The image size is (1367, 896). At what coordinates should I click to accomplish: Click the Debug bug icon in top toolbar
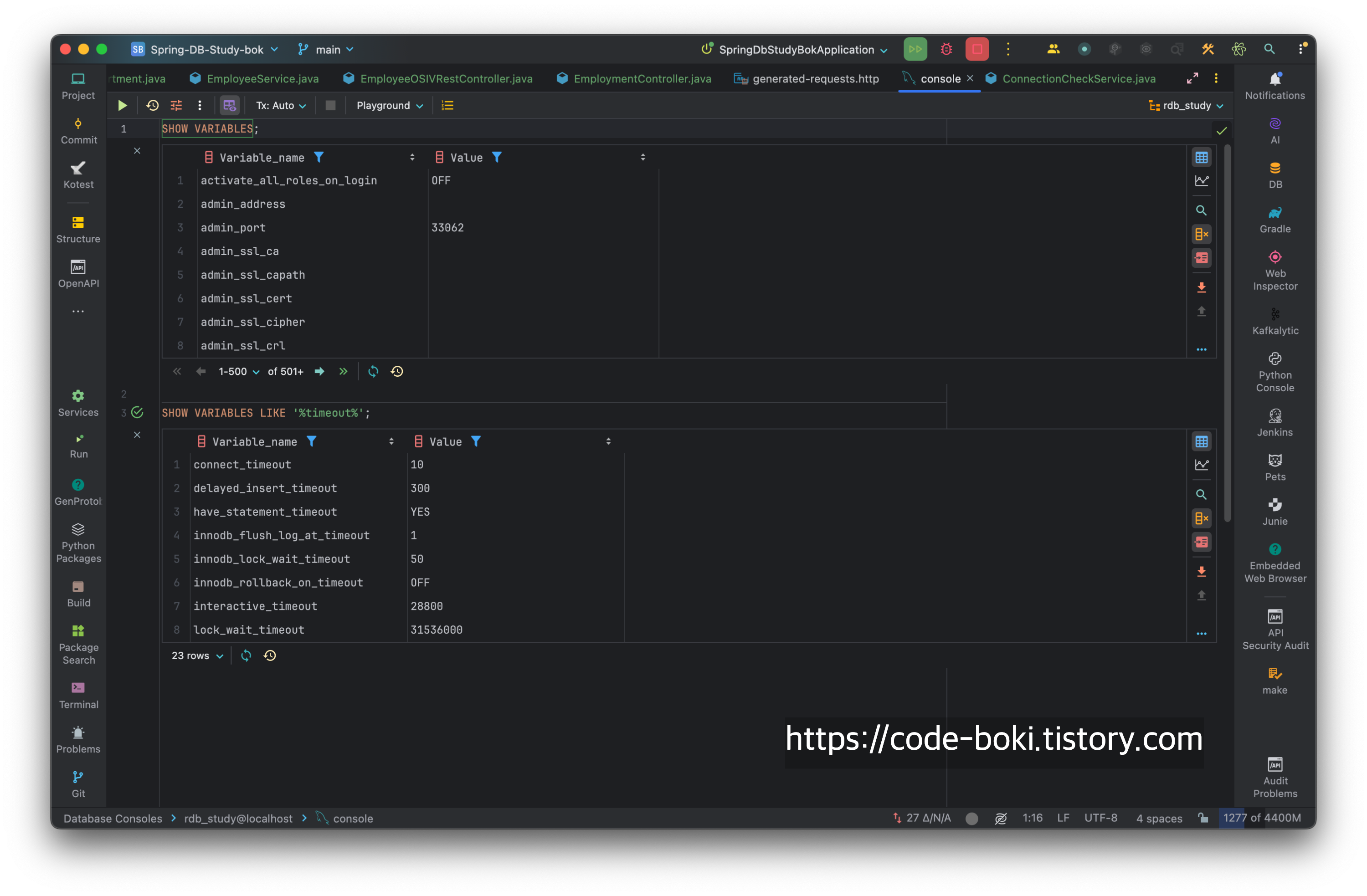(946, 49)
